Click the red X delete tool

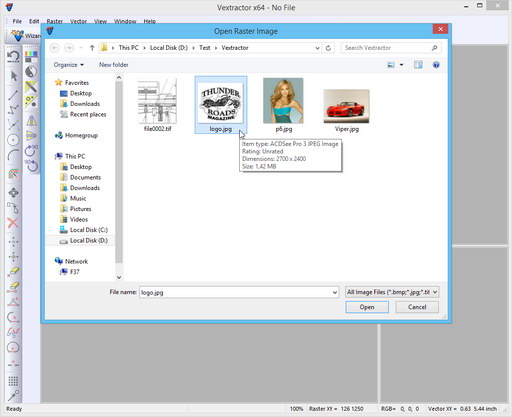[x=13, y=223]
